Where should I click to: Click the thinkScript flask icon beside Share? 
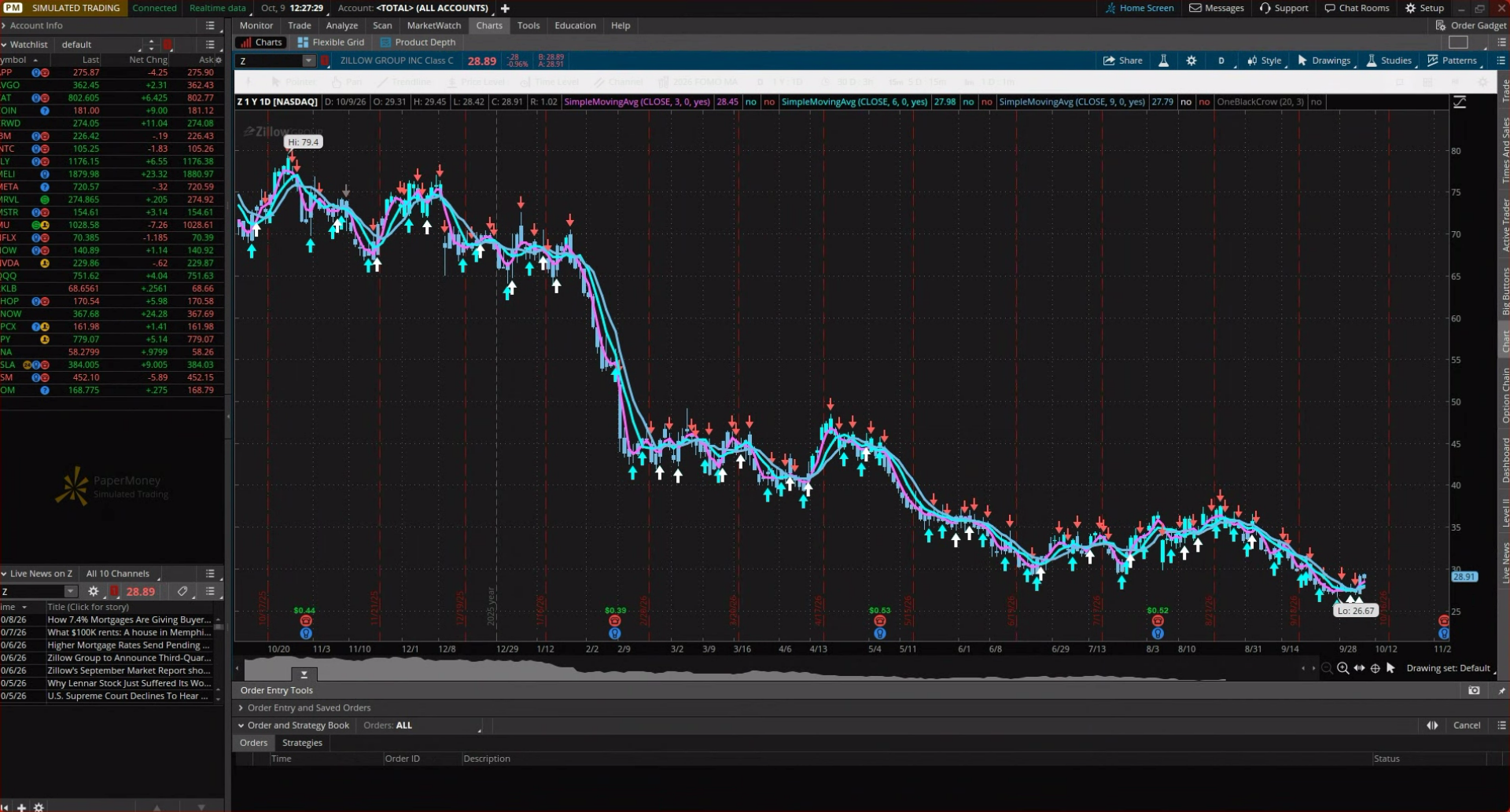[1163, 61]
